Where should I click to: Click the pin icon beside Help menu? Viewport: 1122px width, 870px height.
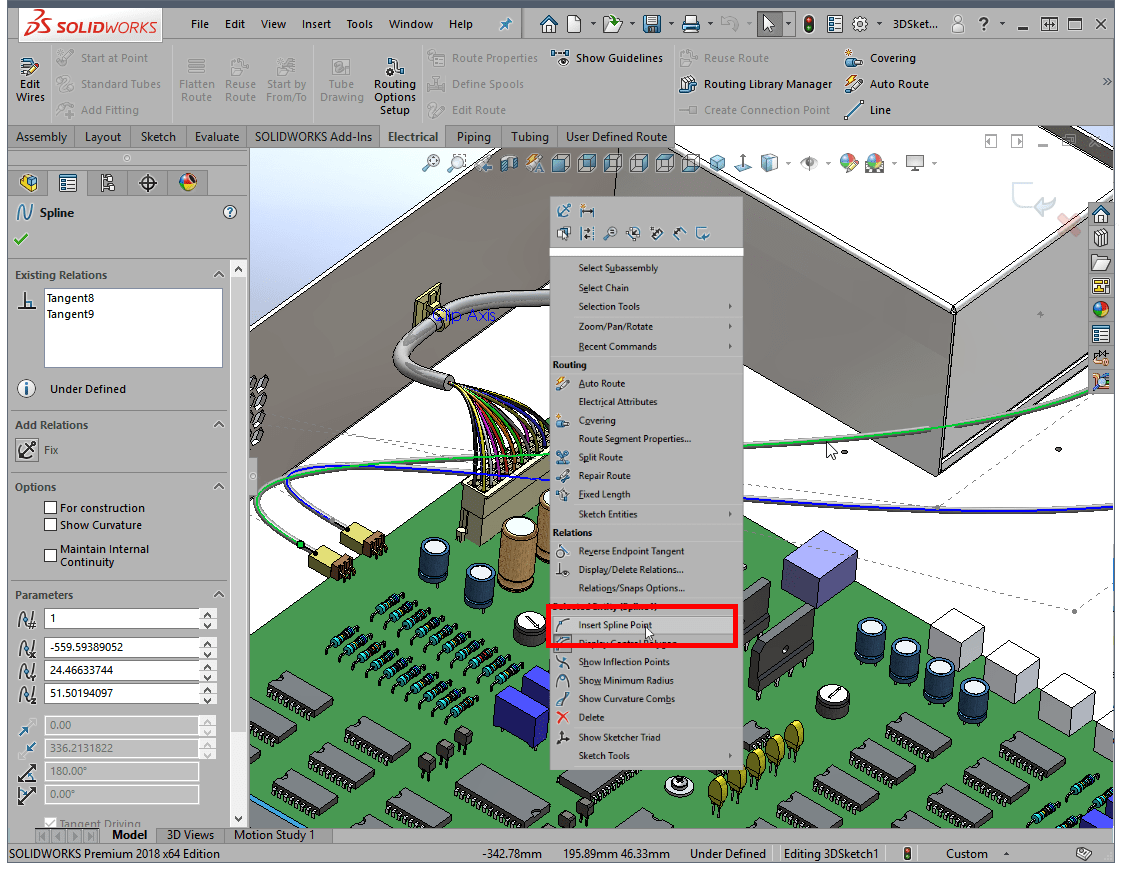[x=506, y=24]
